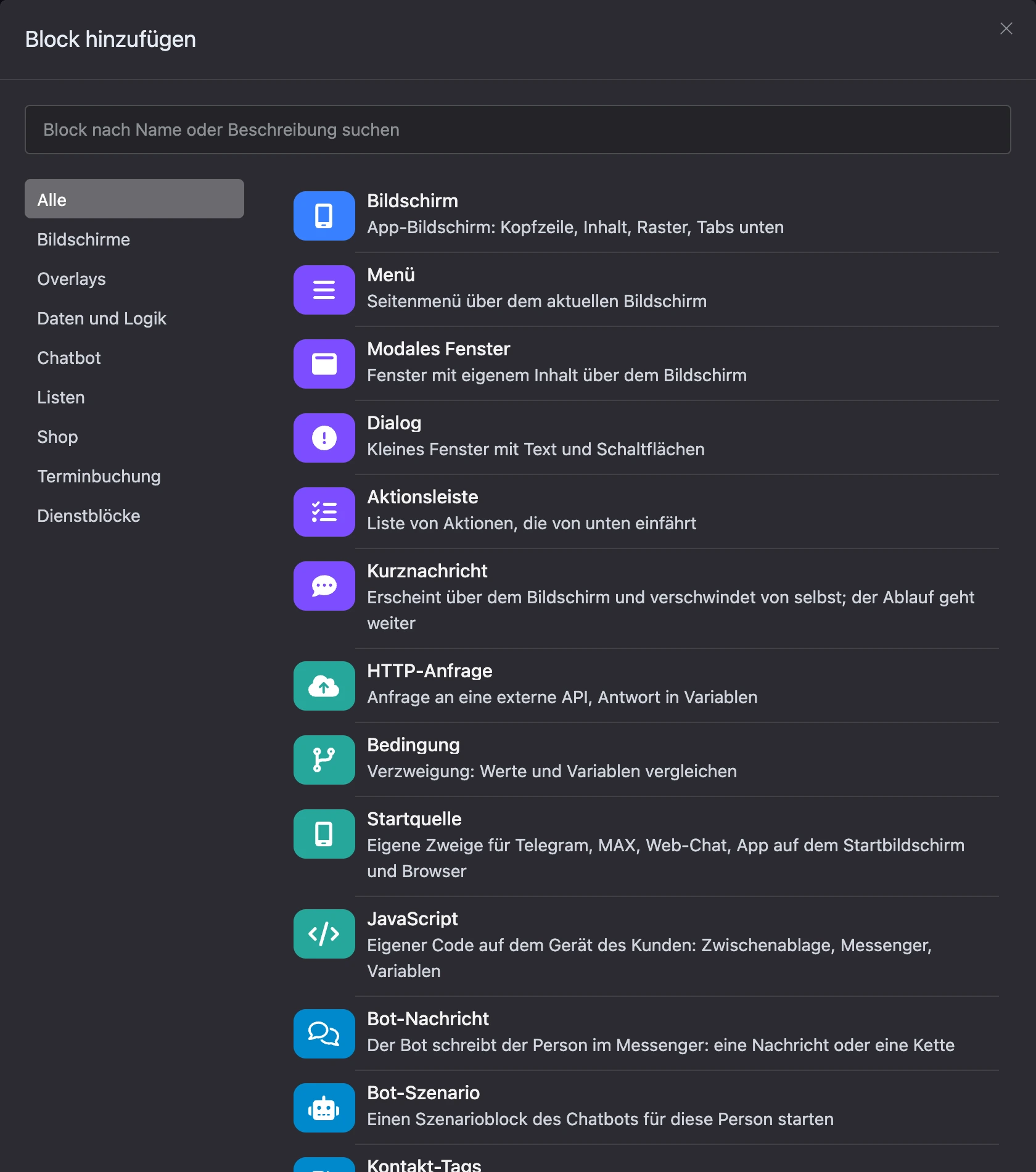Choose the Menü block icon

coord(324,290)
